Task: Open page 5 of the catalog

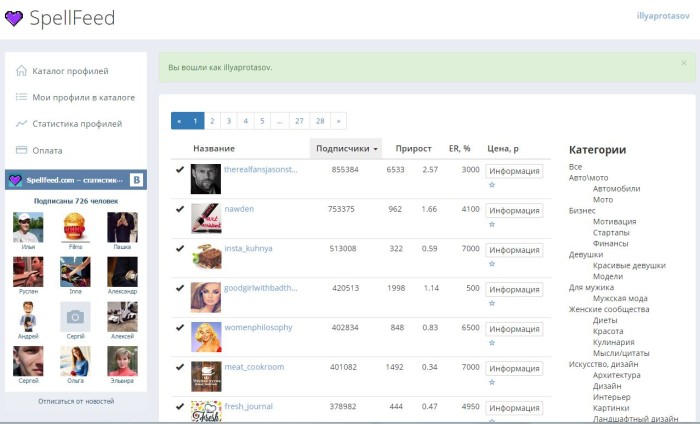Action: [x=262, y=121]
